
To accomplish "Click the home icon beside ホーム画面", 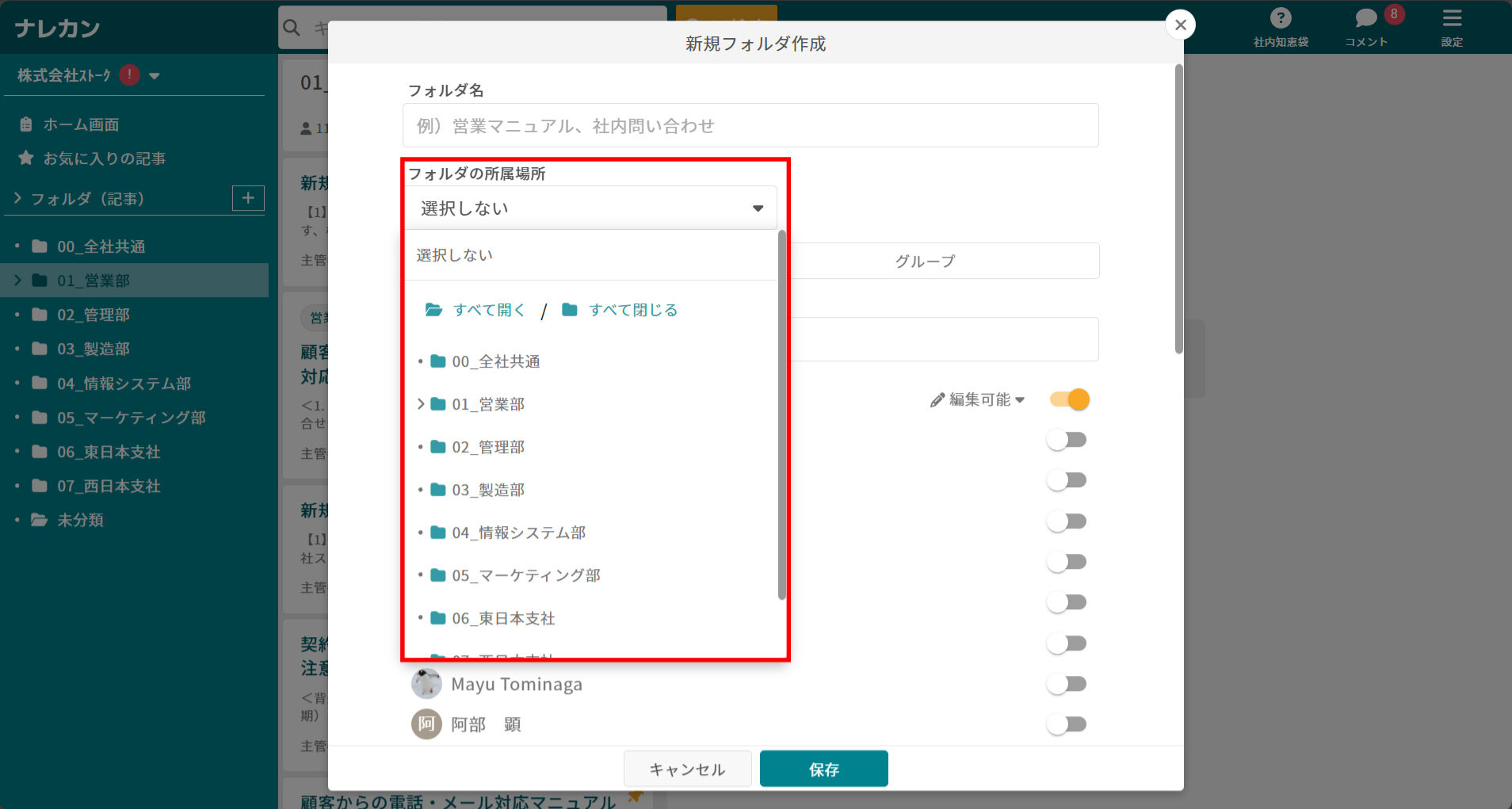I will 25,124.
